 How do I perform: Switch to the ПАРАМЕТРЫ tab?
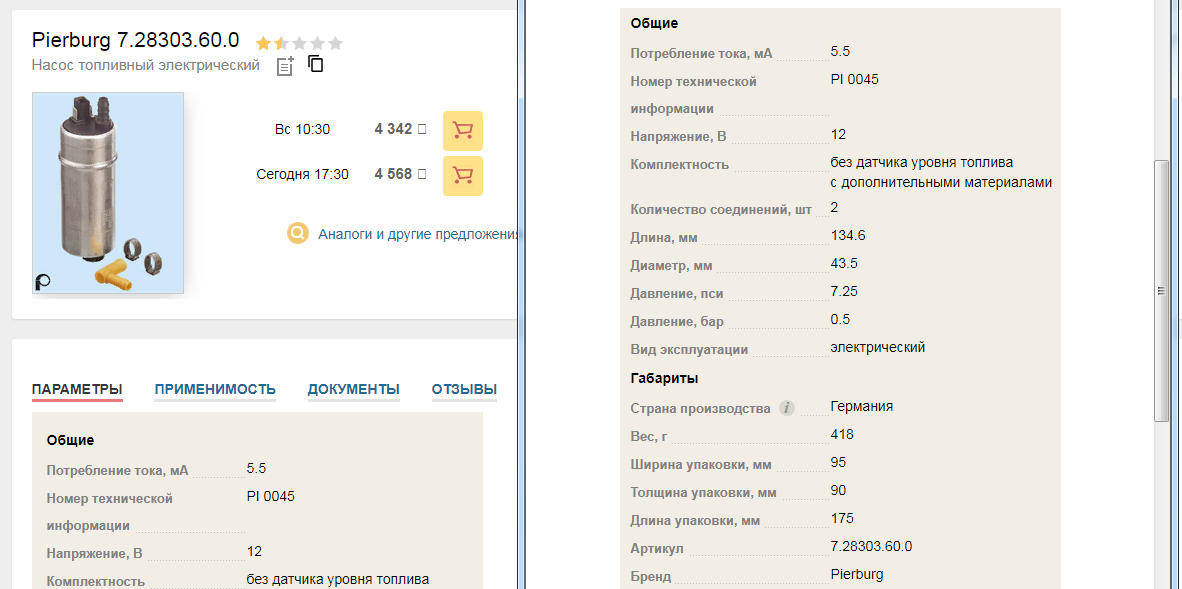(x=77, y=389)
